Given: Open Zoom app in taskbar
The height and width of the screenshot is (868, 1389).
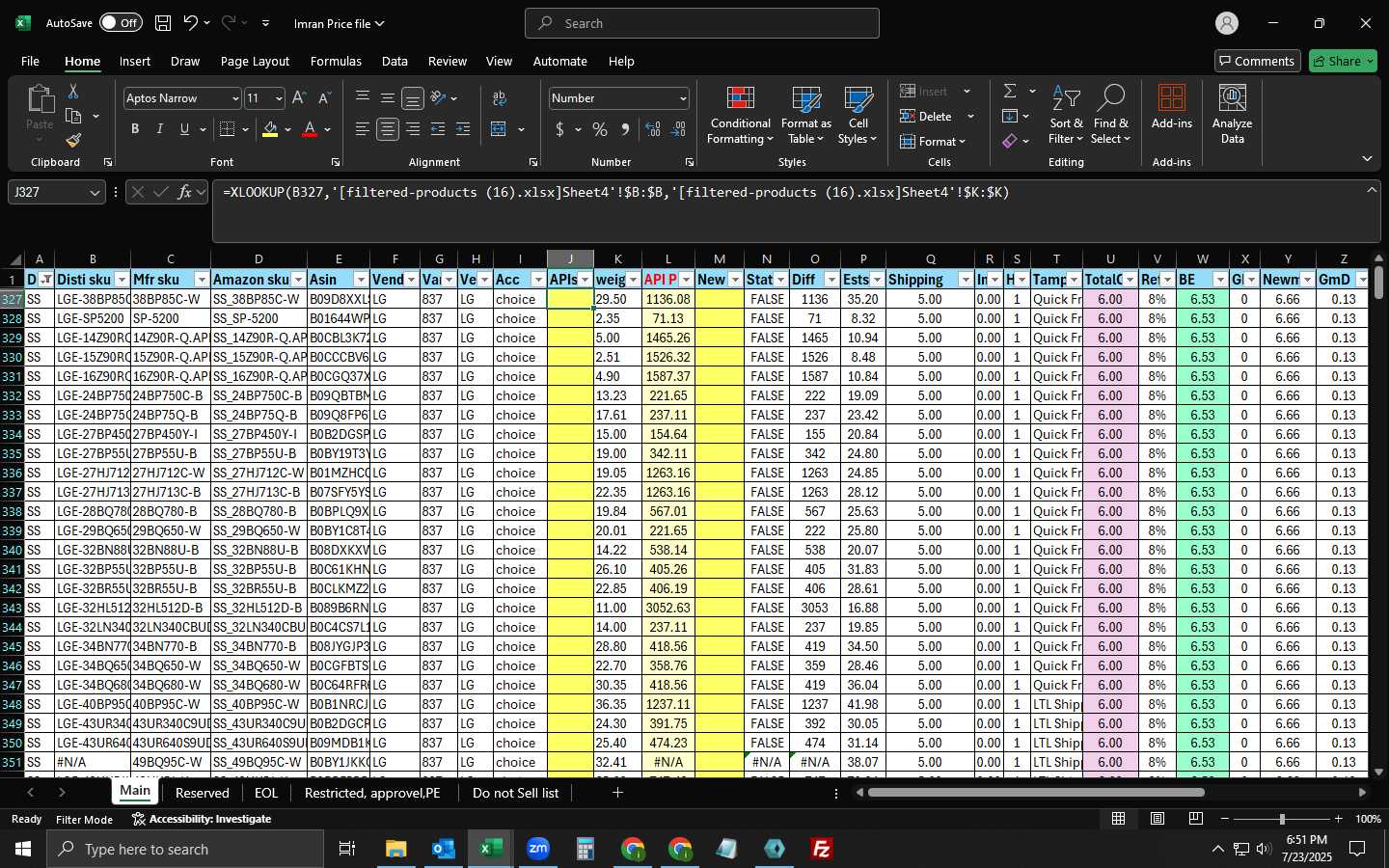Looking at the screenshot, I should 538,849.
